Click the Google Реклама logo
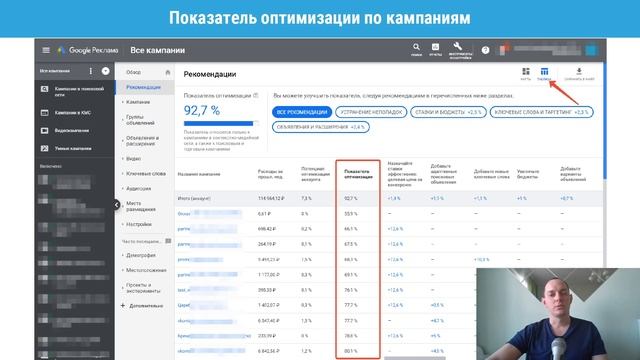 click(88, 50)
